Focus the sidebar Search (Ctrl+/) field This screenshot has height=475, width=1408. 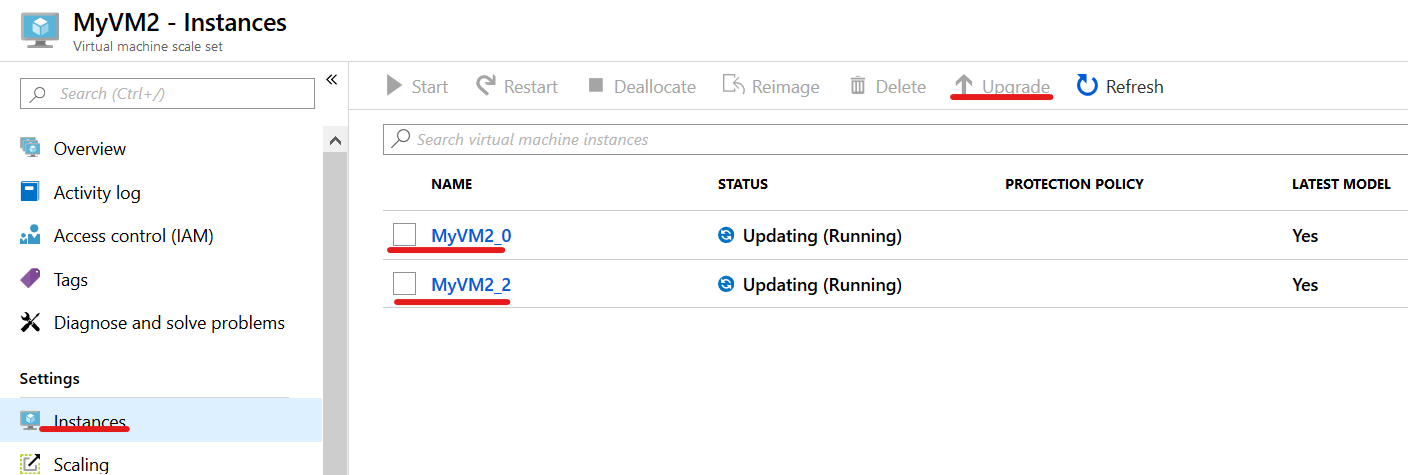pyautogui.click(x=167, y=94)
